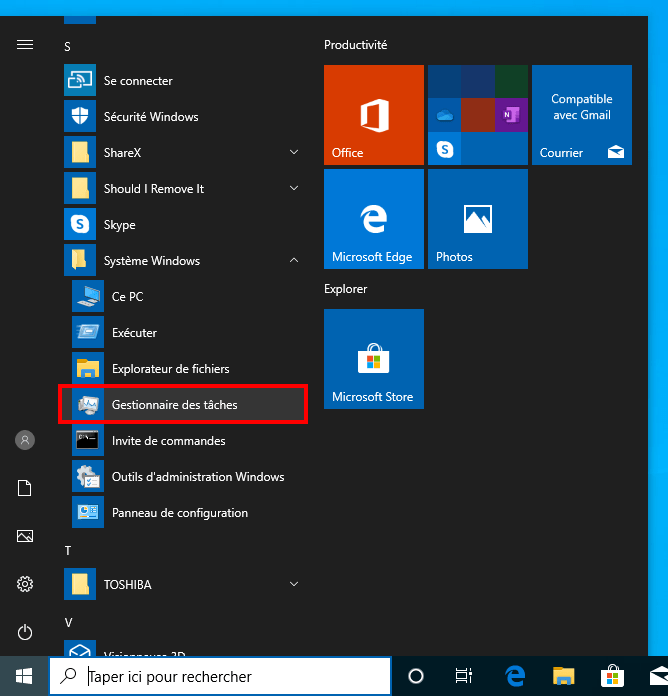Image resolution: width=668 pixels, height=696 pixels.
Task: Open Outils d'administration Windows icon
Action: [x=88, y=476]
